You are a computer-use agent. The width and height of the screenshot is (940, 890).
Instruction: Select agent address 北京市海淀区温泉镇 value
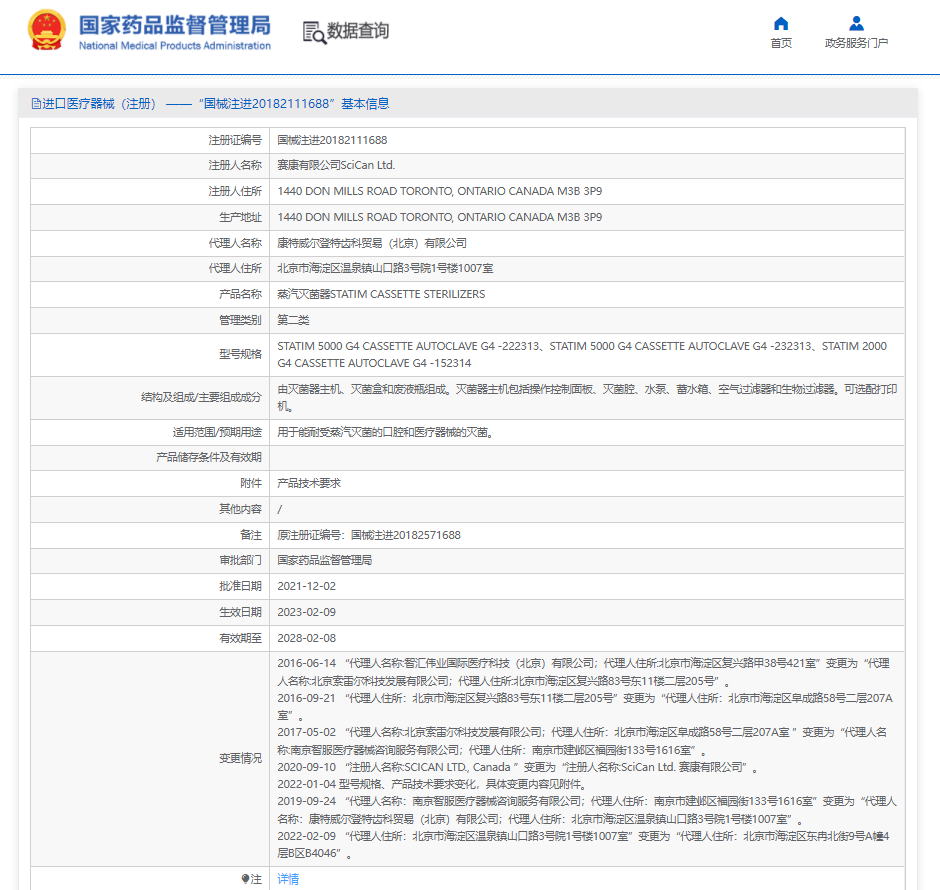(x=385, y=268)
